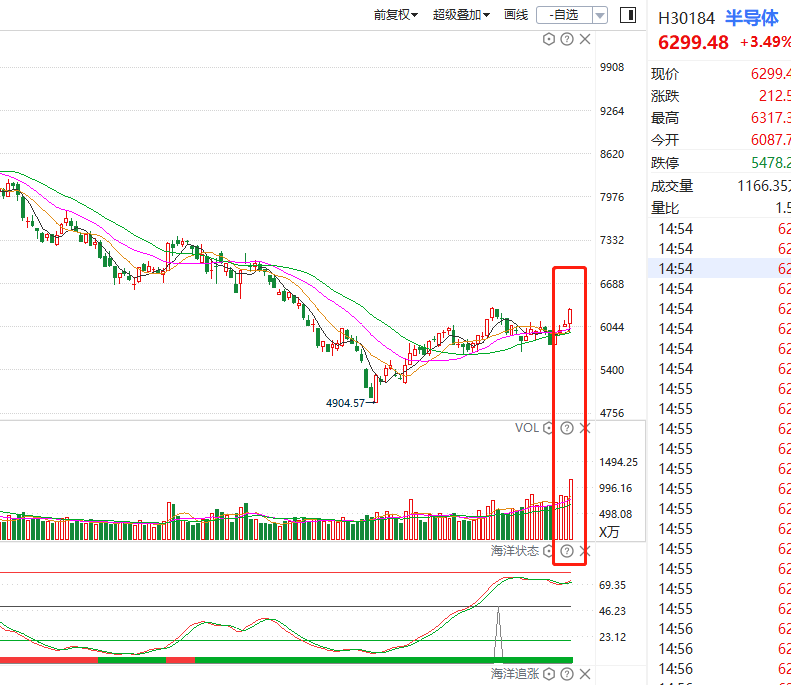Close the 海洋状态 indicator panel
Viewport: 791px width, 685px height.
pyautogui.click(x=585, y=551)
